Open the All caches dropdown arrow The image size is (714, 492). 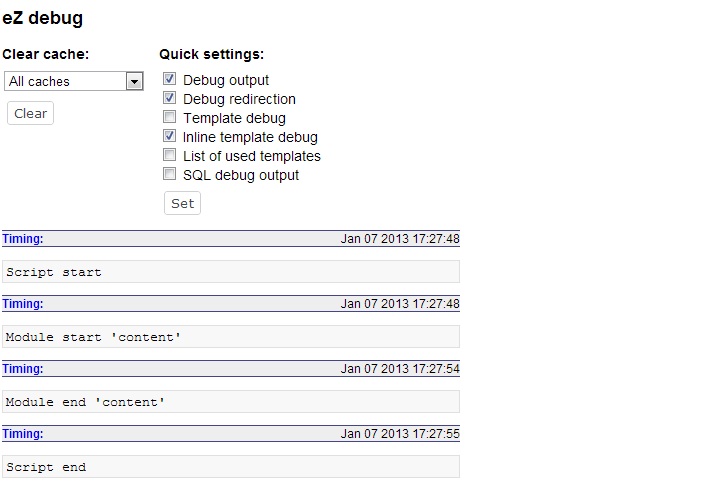[x=134, y=82]
